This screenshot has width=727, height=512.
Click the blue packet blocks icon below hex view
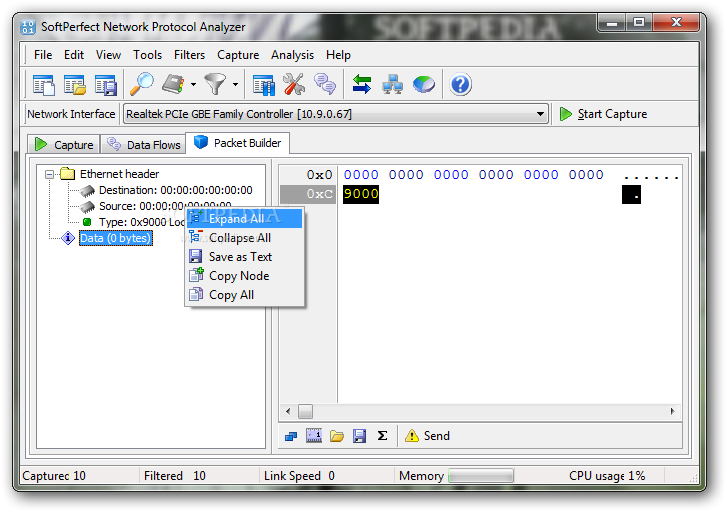[x=291, y=436]
